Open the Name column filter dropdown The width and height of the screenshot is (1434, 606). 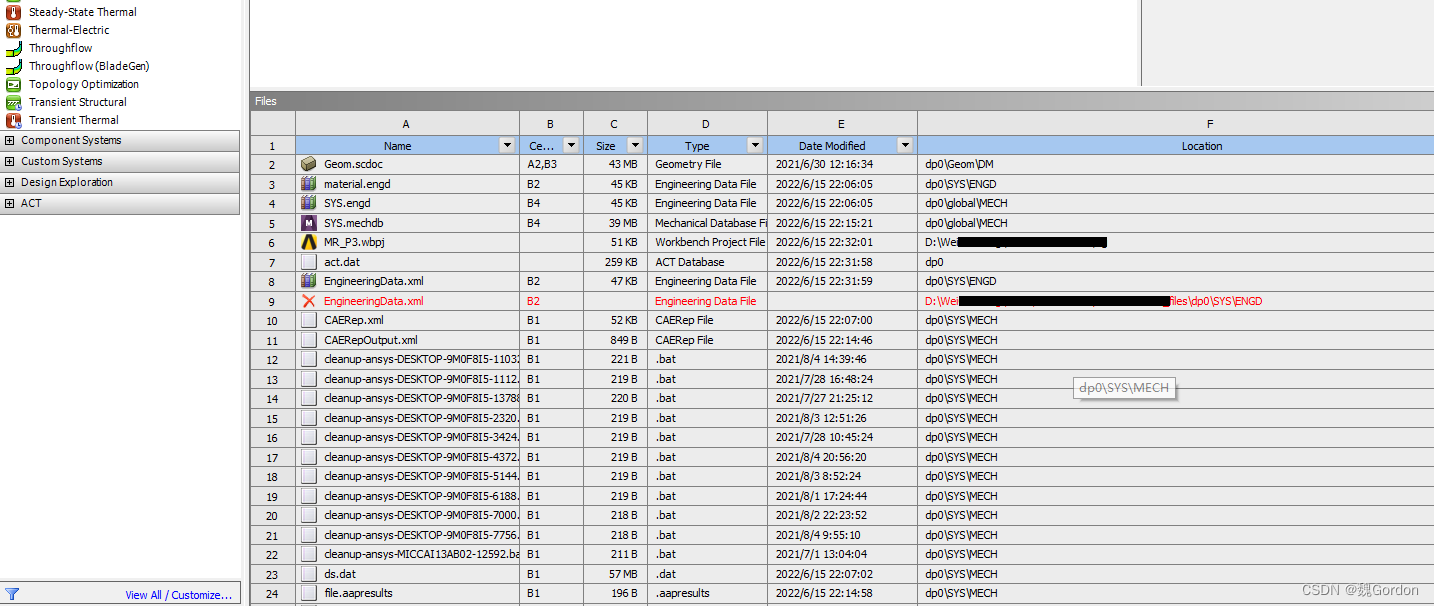[x=507, y=146]
